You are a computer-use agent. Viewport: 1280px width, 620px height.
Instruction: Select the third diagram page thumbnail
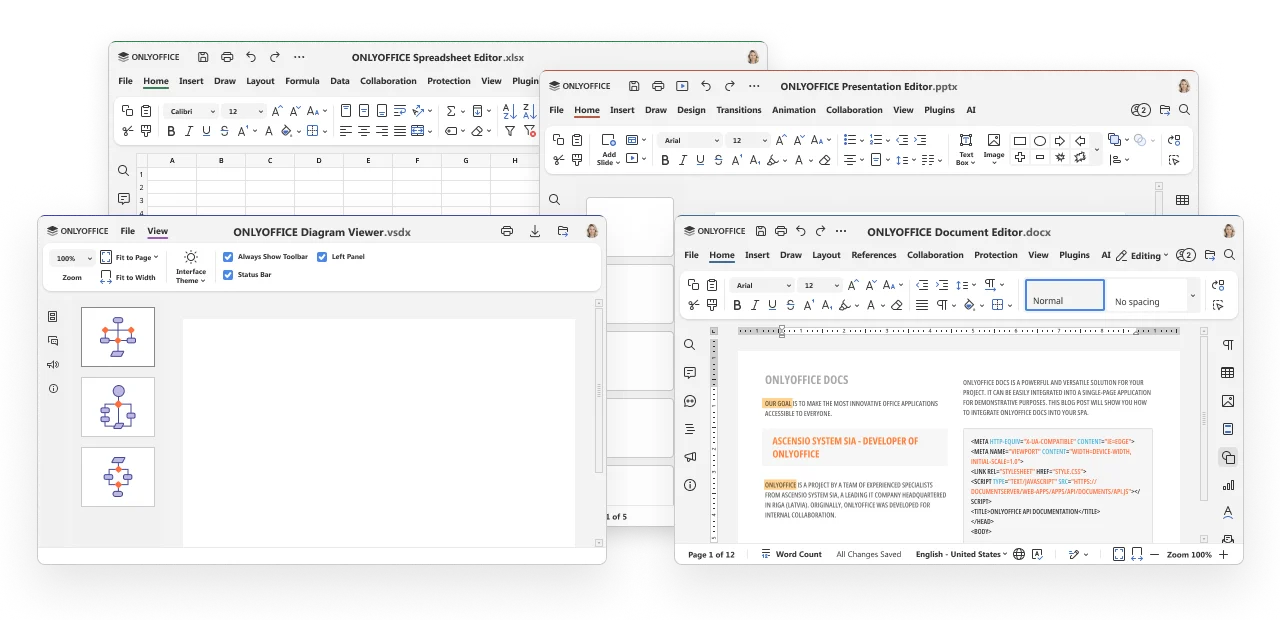pos(118,477)
